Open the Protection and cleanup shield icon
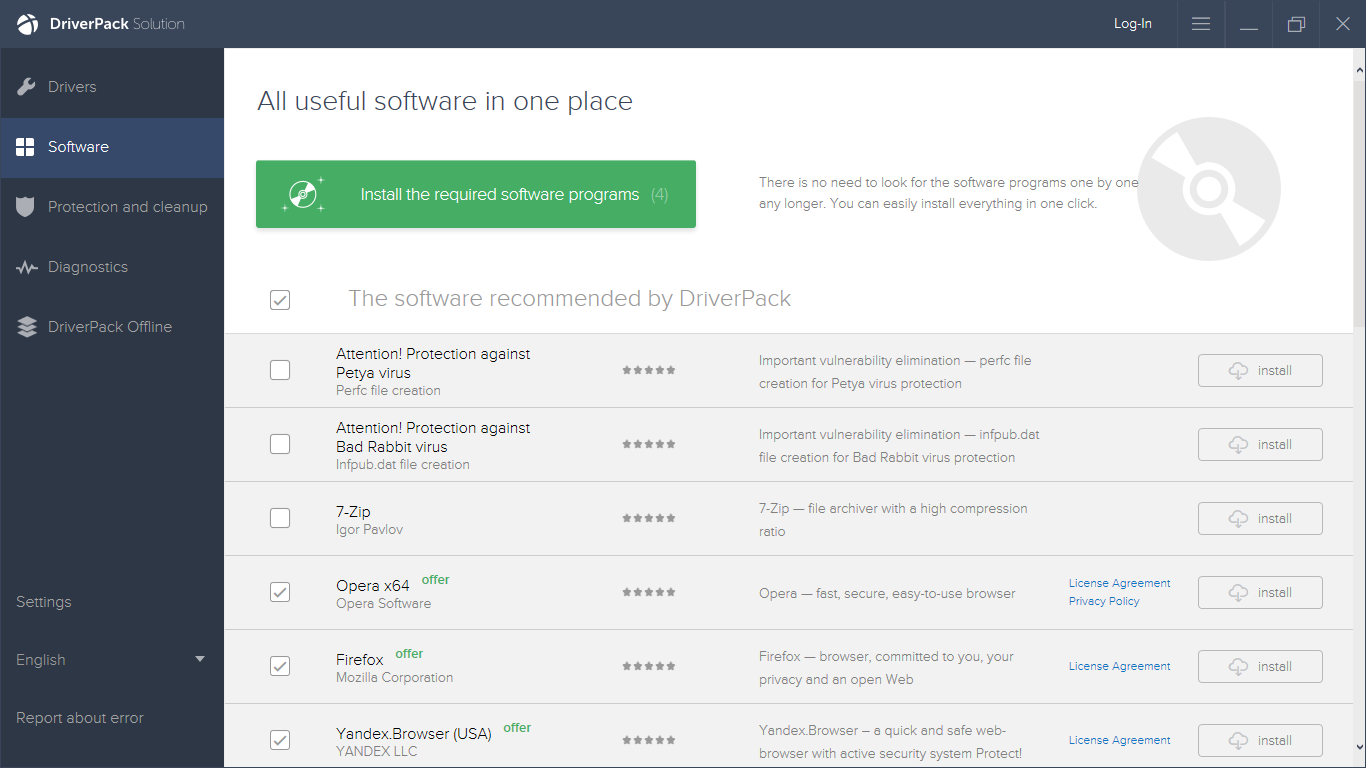Image resolution: width=1366 pixels, height=768 pixels. coord(27,207)
